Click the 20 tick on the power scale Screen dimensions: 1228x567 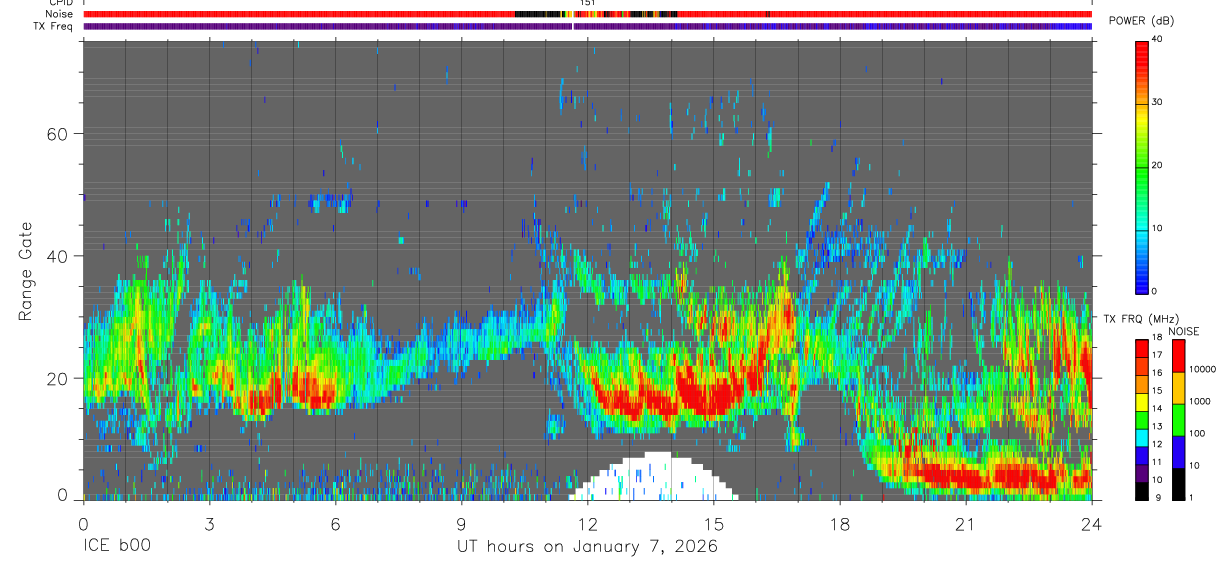1159,165
